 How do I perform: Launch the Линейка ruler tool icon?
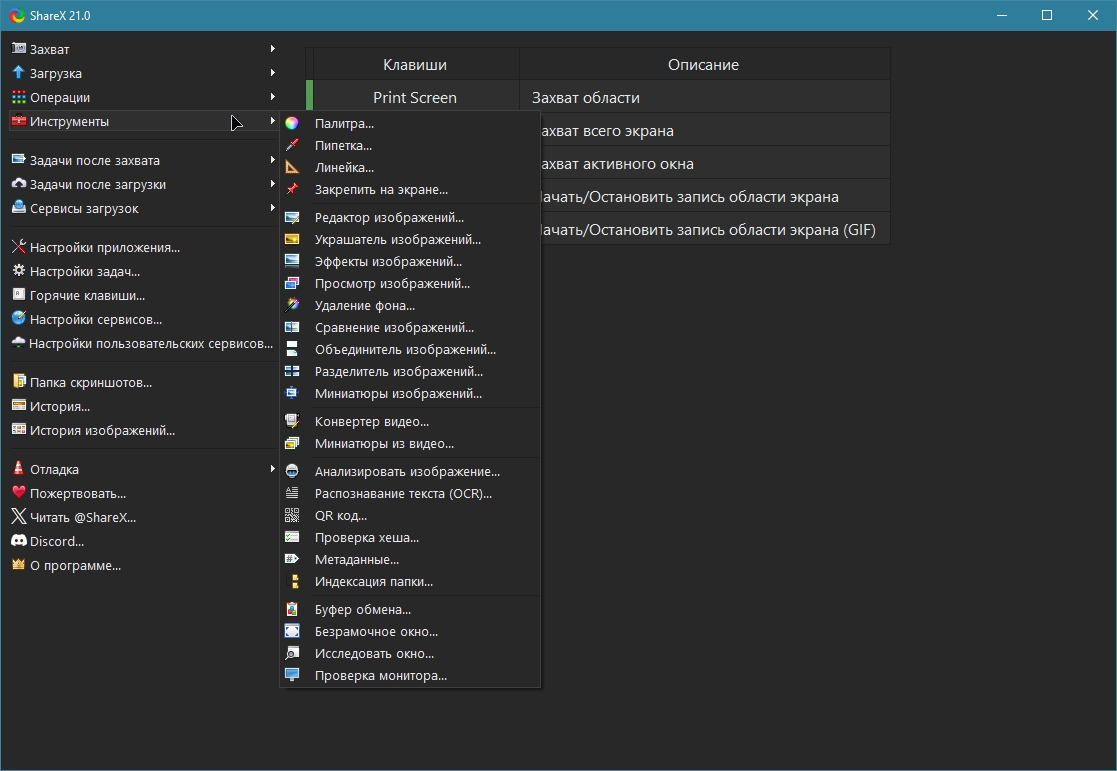pos(292,167)
